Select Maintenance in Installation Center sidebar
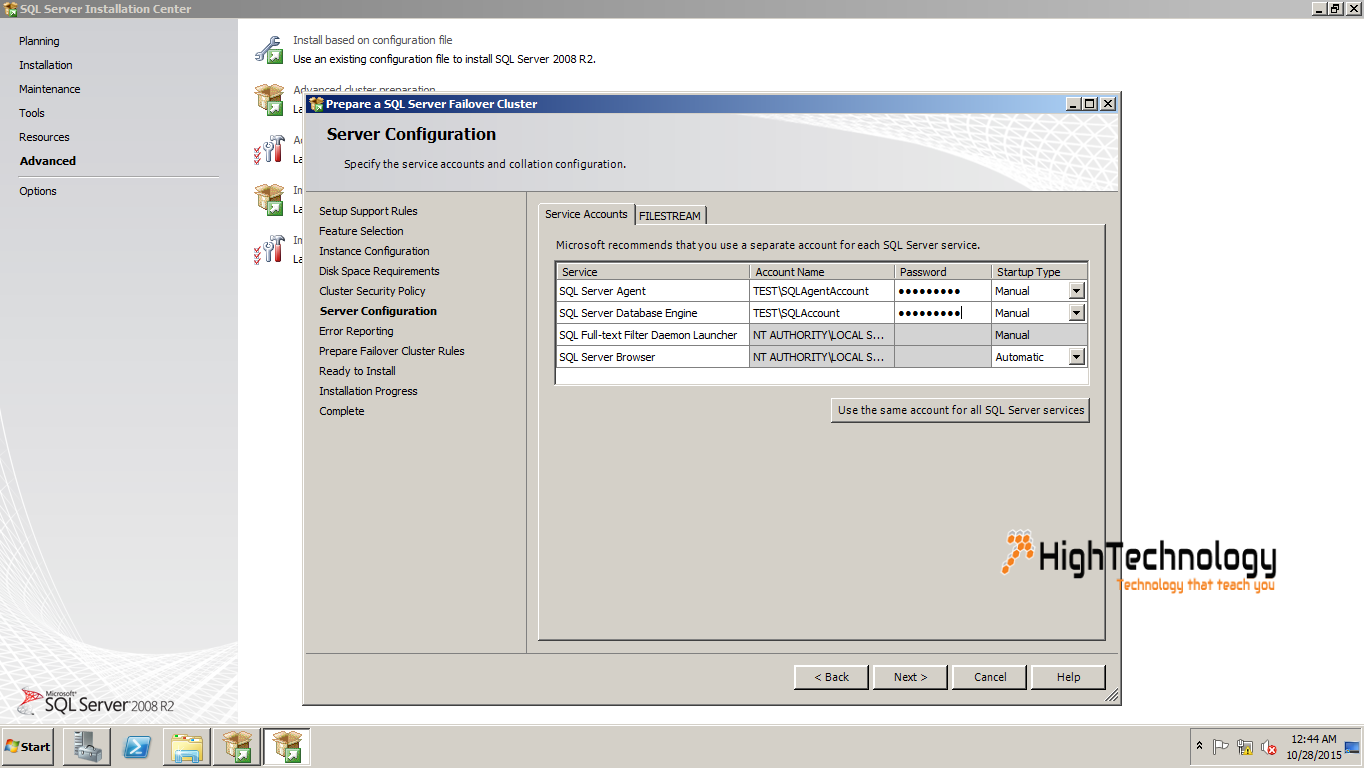Image resolution: width=1364 pixels, height=768 pixels. tap(50, 89)
